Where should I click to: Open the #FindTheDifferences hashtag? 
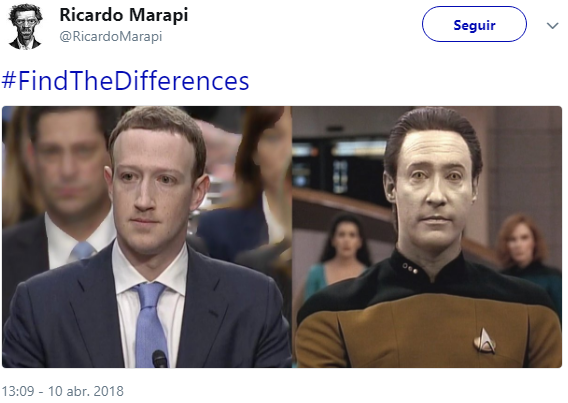[x=125, y=80]
